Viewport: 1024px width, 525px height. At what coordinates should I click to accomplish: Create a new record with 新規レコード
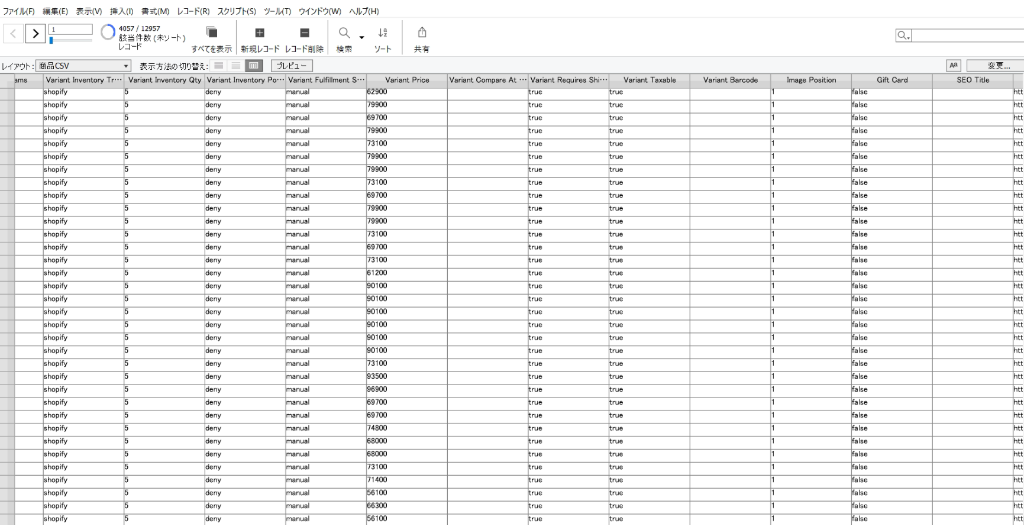(x=261, y=33)
